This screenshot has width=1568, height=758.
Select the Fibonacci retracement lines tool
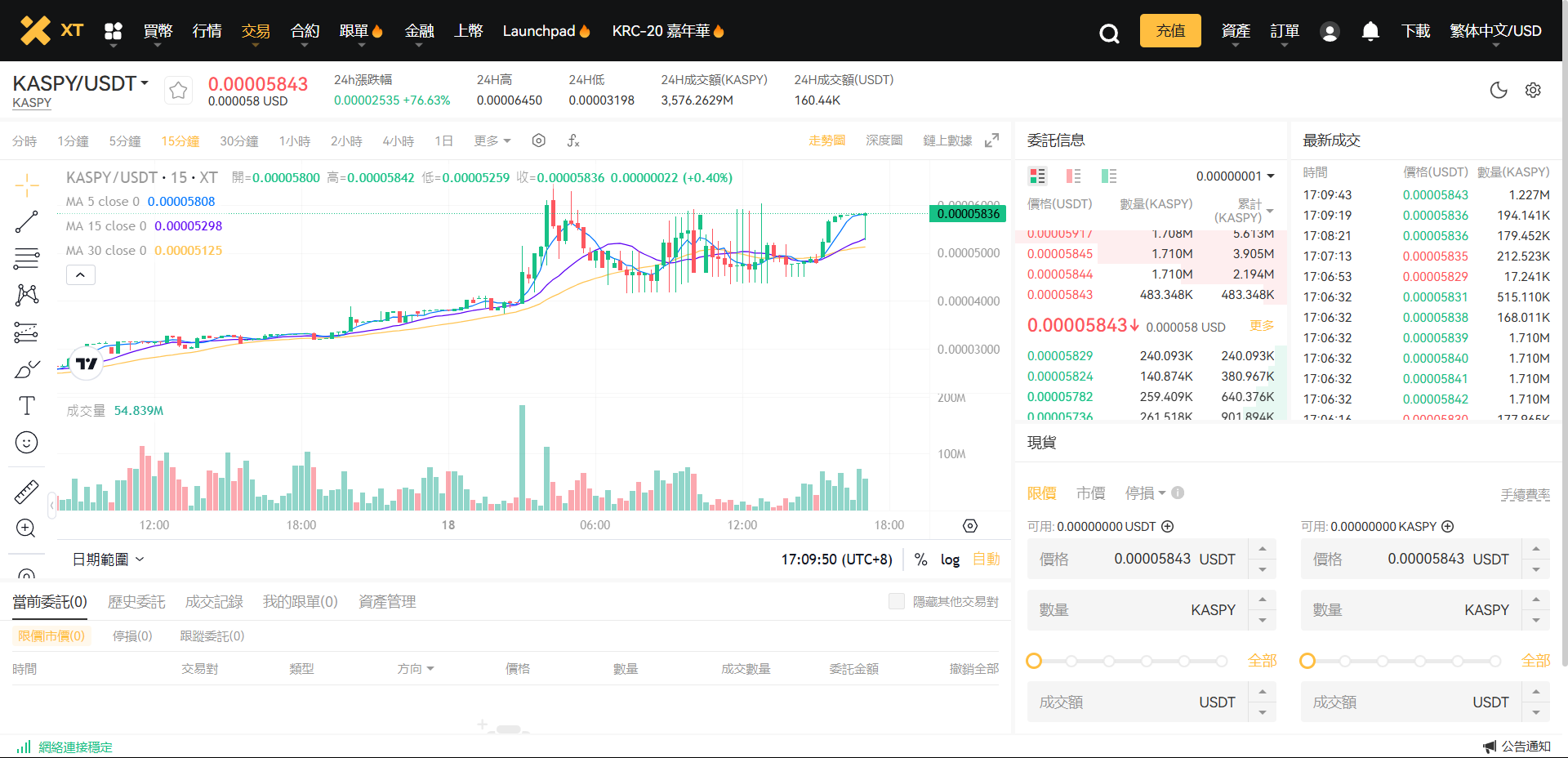pyautogui.click(x=27, y=259)
